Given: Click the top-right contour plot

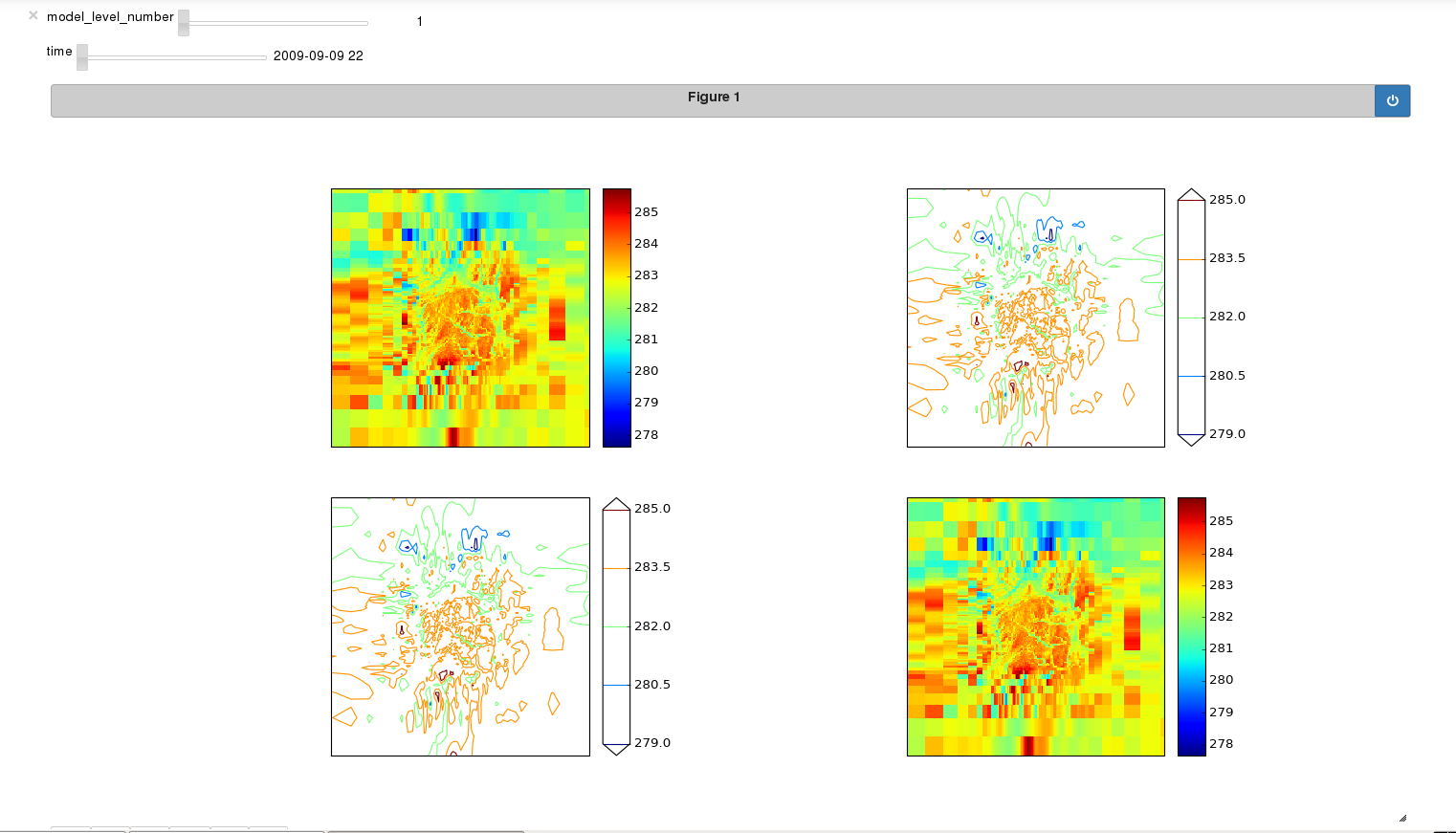Looking at the screenshot, I should [x=1036, y=318].
